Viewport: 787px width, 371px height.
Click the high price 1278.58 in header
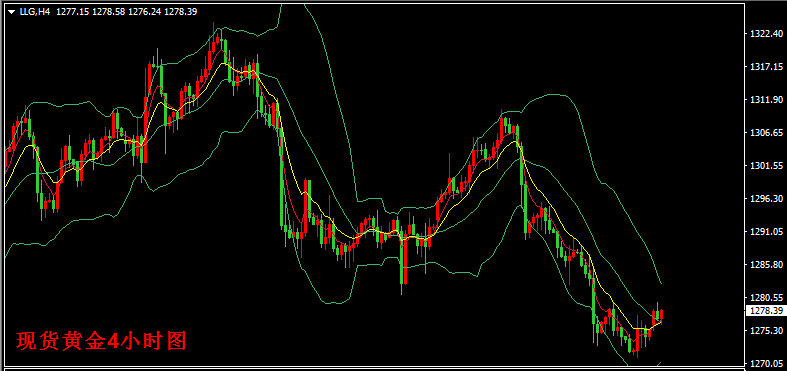109,12
